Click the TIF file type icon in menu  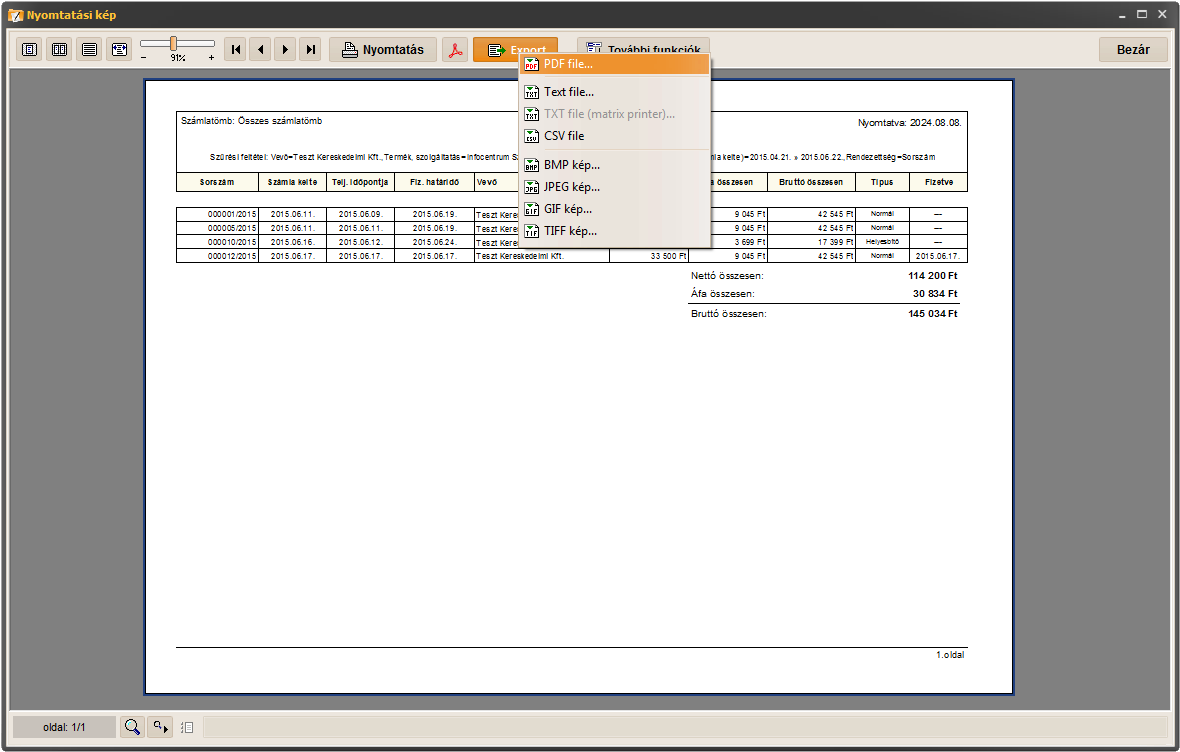(531, 231)
